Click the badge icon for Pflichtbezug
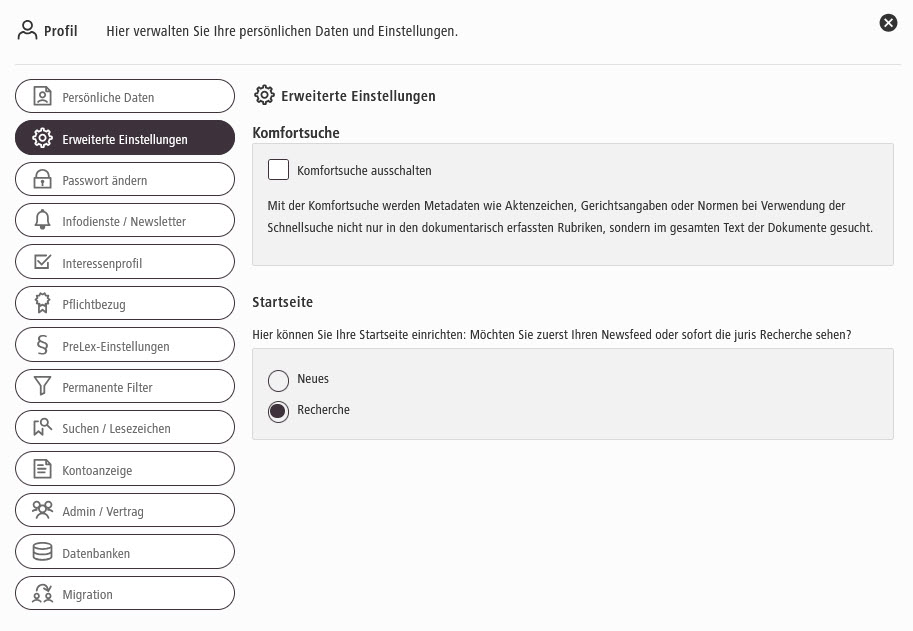Viewport: 913px width, 631px height. [x=42, y=304]
